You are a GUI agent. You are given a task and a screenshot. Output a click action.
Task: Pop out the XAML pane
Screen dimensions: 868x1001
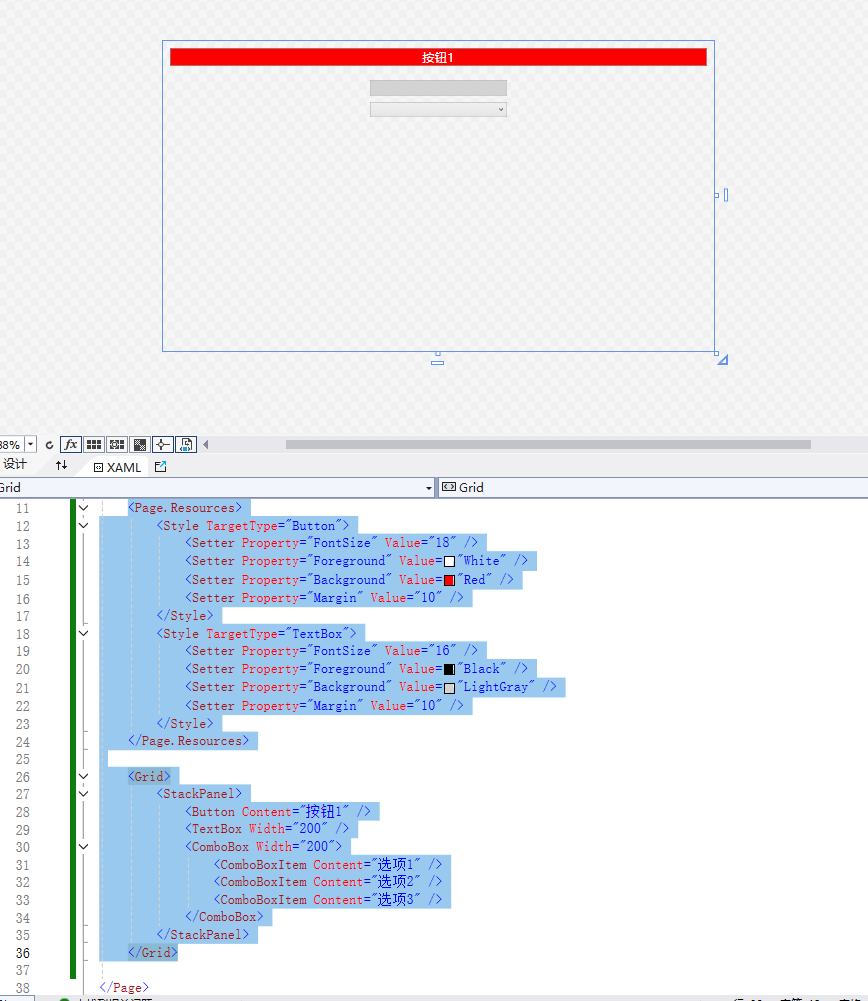click(160, 467)
